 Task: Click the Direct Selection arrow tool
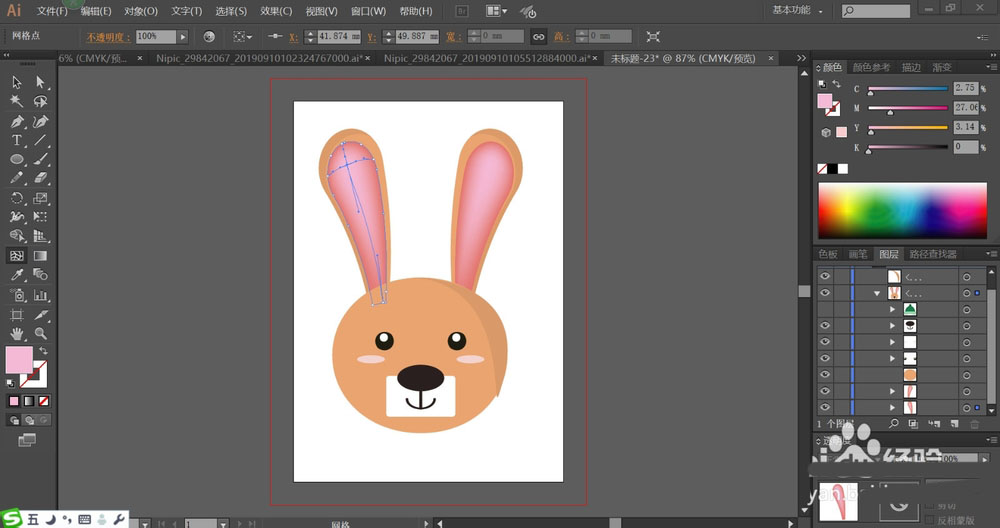41,82
